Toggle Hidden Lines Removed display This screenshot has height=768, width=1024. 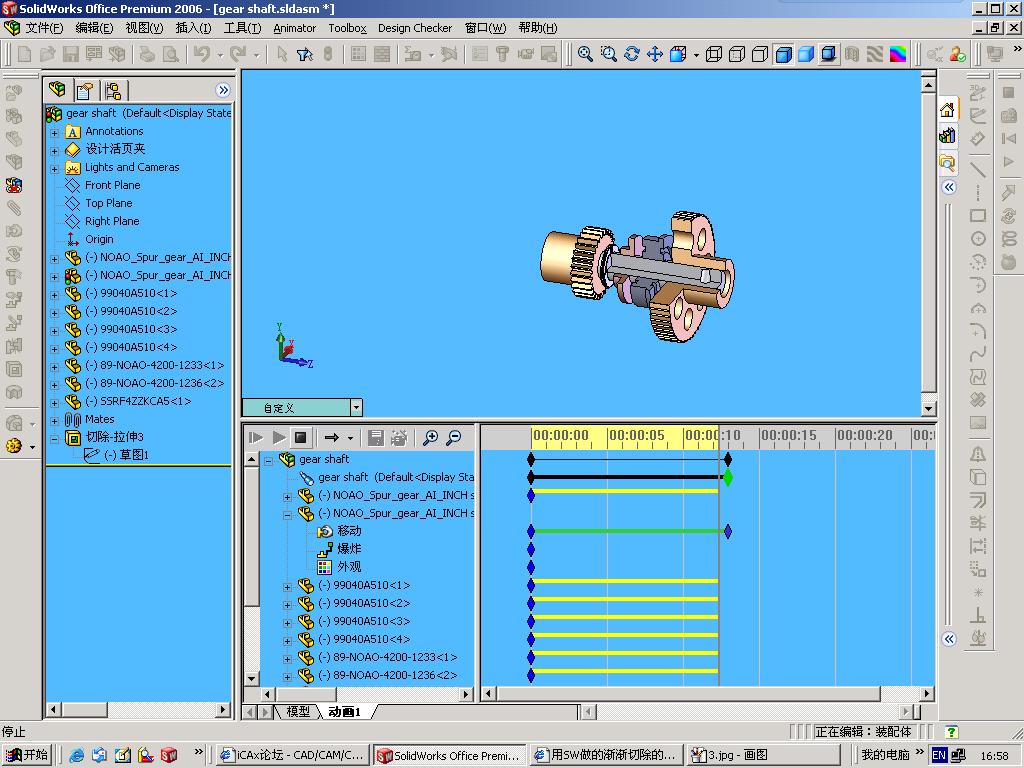(x=760, y=54)
